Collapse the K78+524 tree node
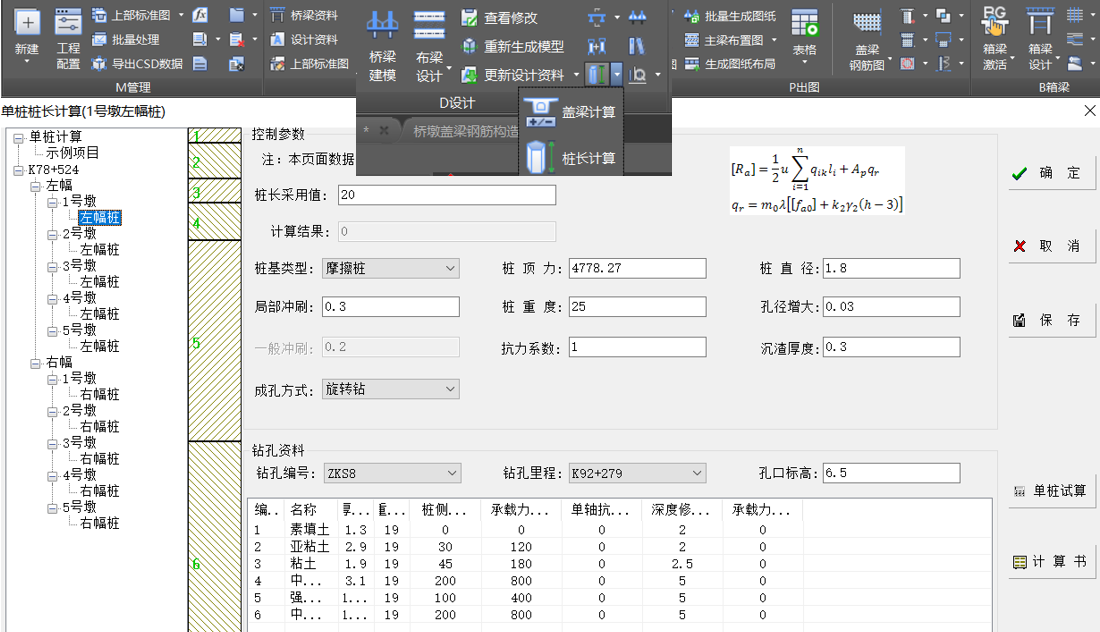Viewport: 1100px width, 632px height. click(19, 170)
